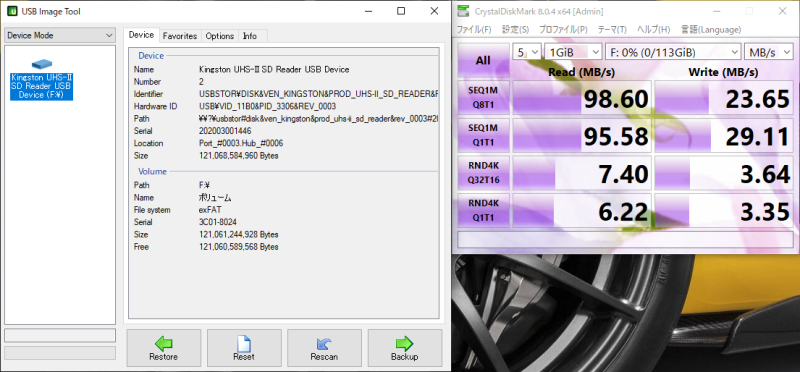Viewport: 800px width, 372px height.
Task: Open the ファイル(F) menu
Action: pos(474,30)
